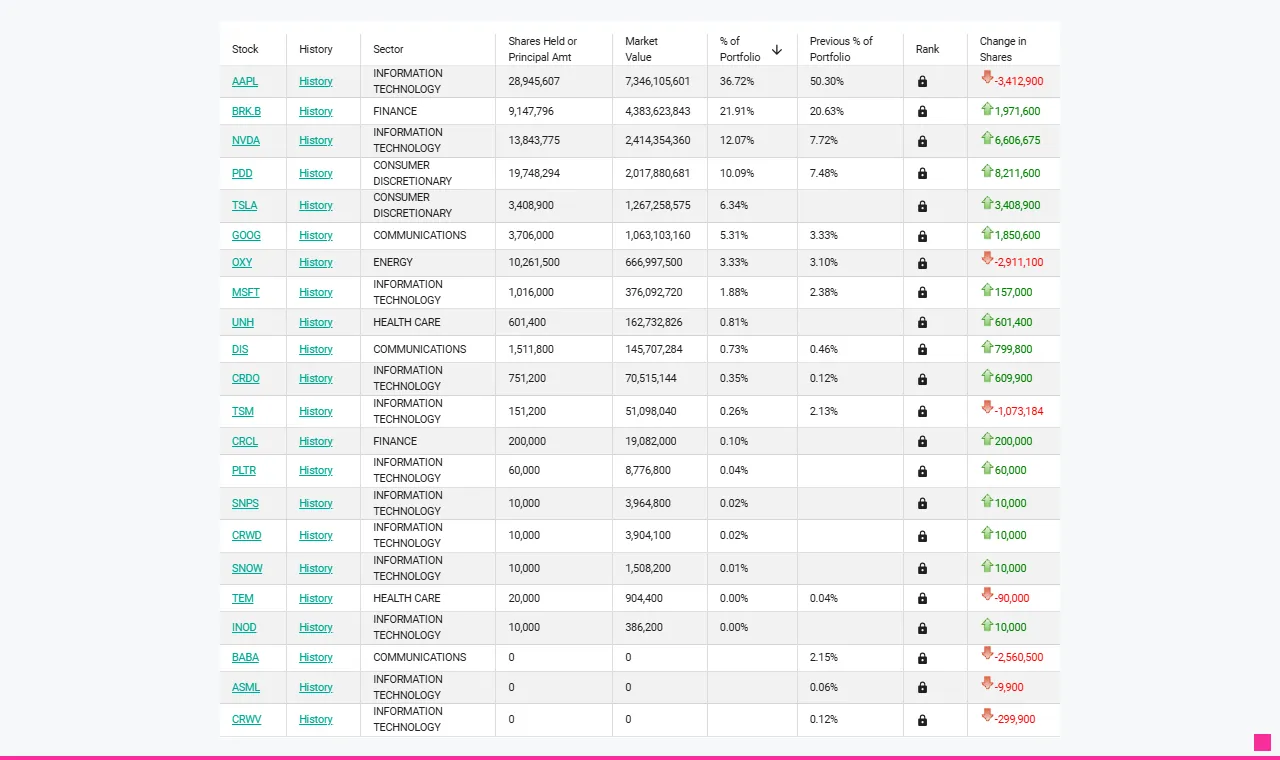Viewport: 1280px width, 760px height.
Task: Select NVDA portfolio percentage 12.07%
Action: tap(737, 141)
